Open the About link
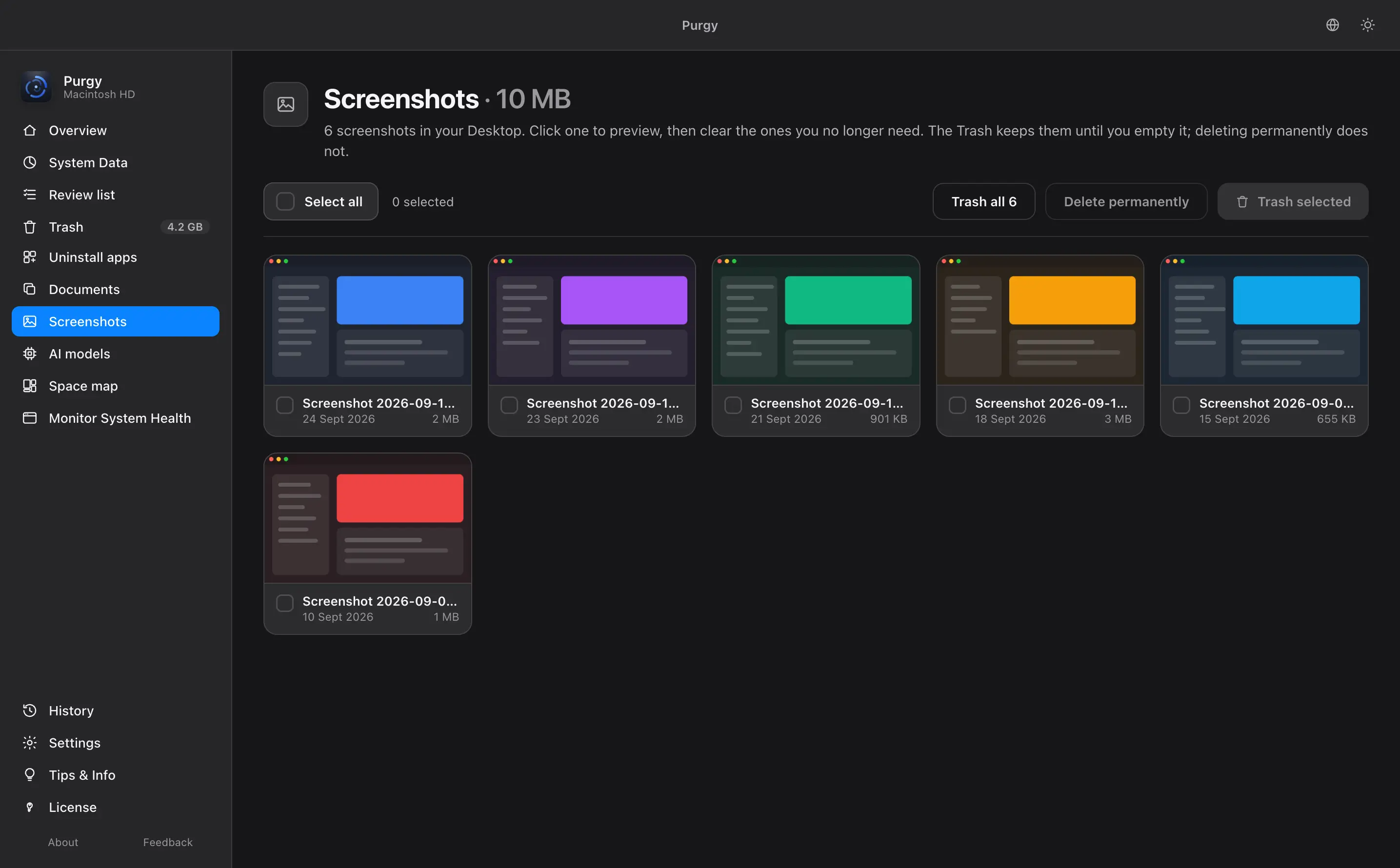This screenshot has height=868, width=1400. (63, 842)
